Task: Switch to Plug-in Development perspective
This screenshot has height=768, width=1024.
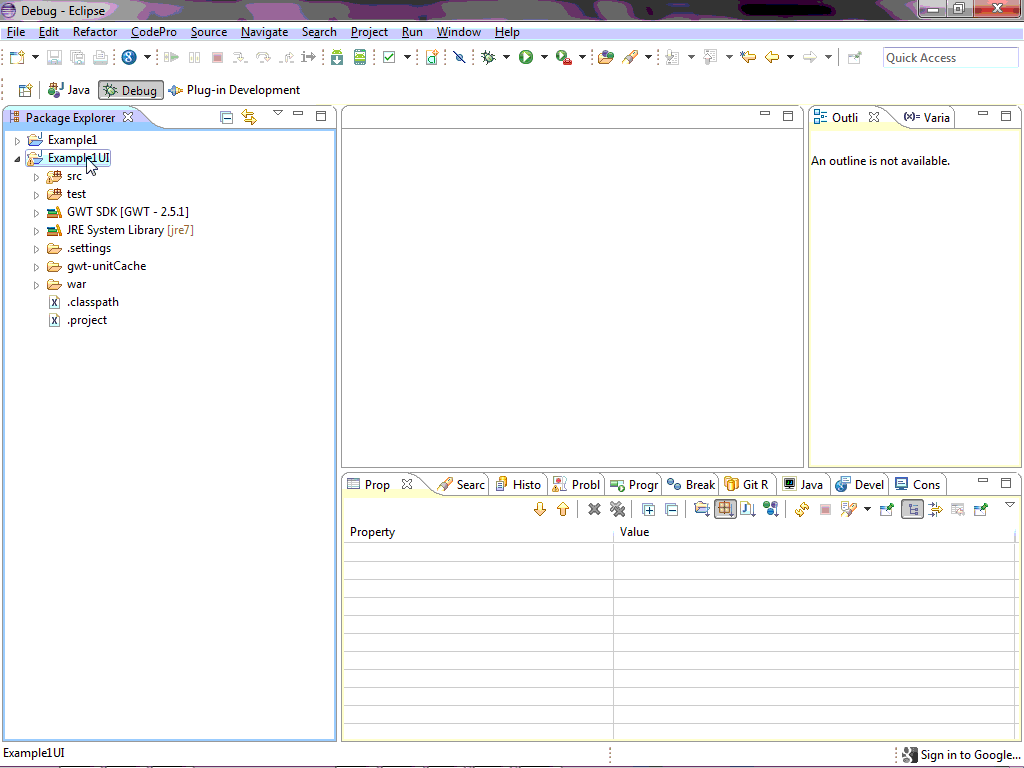Action: [234, 90]
